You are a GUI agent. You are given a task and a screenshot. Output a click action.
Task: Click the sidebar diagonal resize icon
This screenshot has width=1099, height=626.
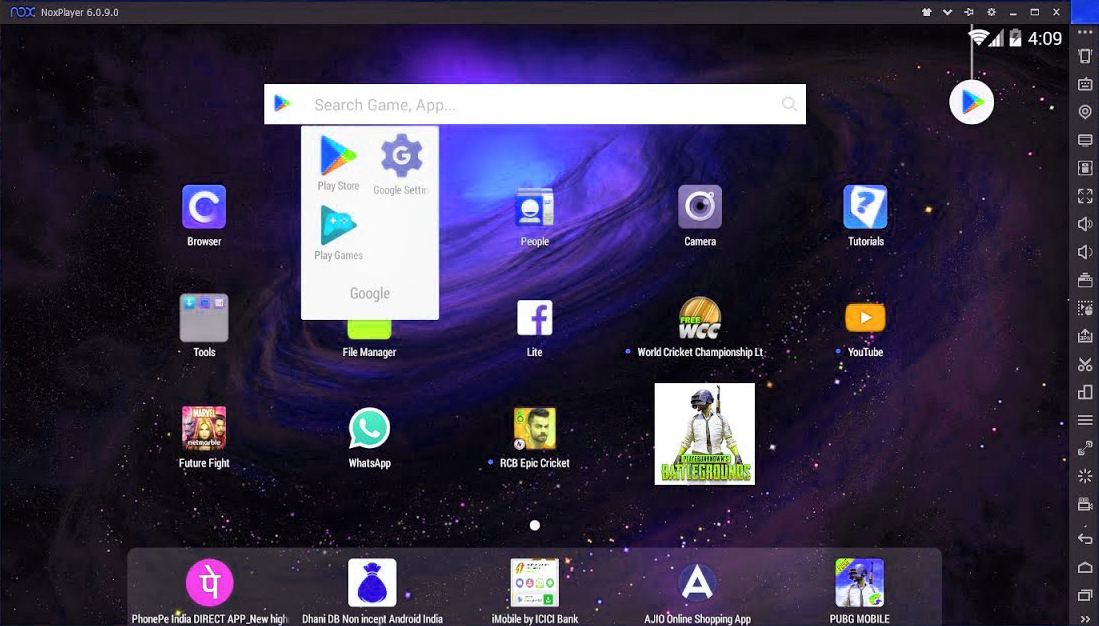coord(1085,448)
